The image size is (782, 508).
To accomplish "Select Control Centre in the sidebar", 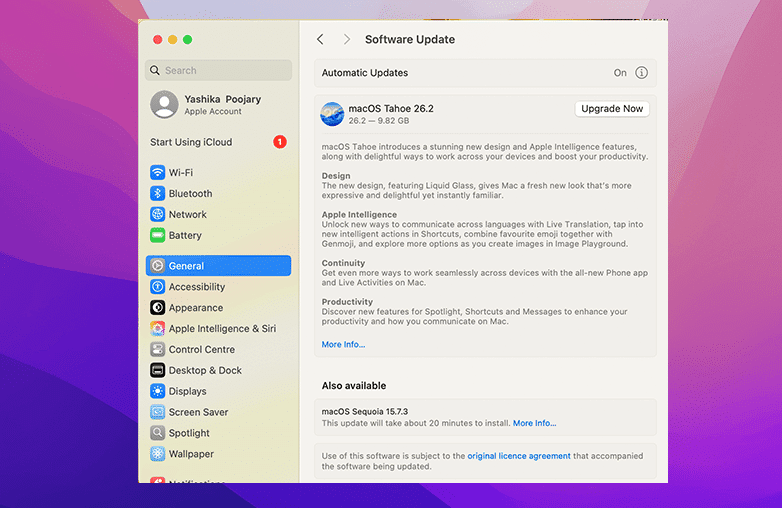I will 218,349.
